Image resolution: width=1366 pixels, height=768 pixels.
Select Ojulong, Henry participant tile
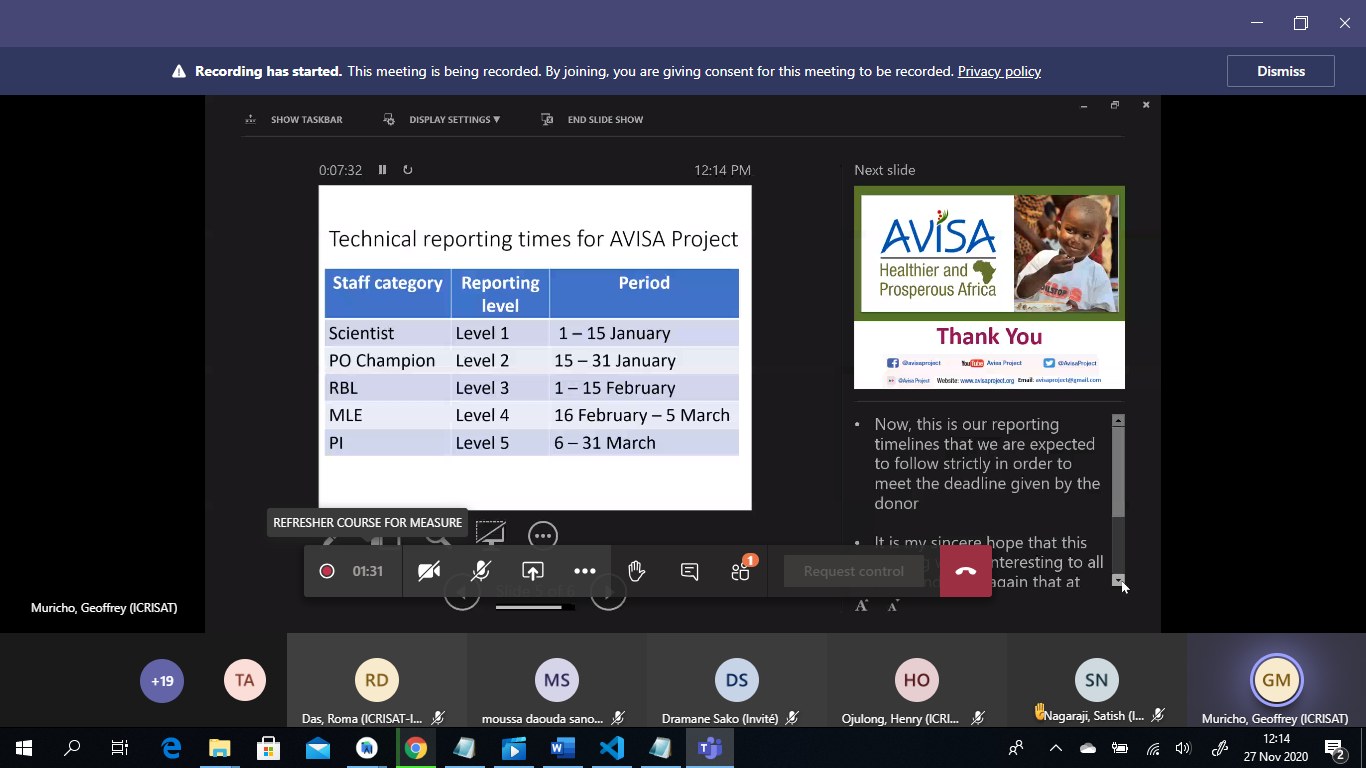[917, 680]
